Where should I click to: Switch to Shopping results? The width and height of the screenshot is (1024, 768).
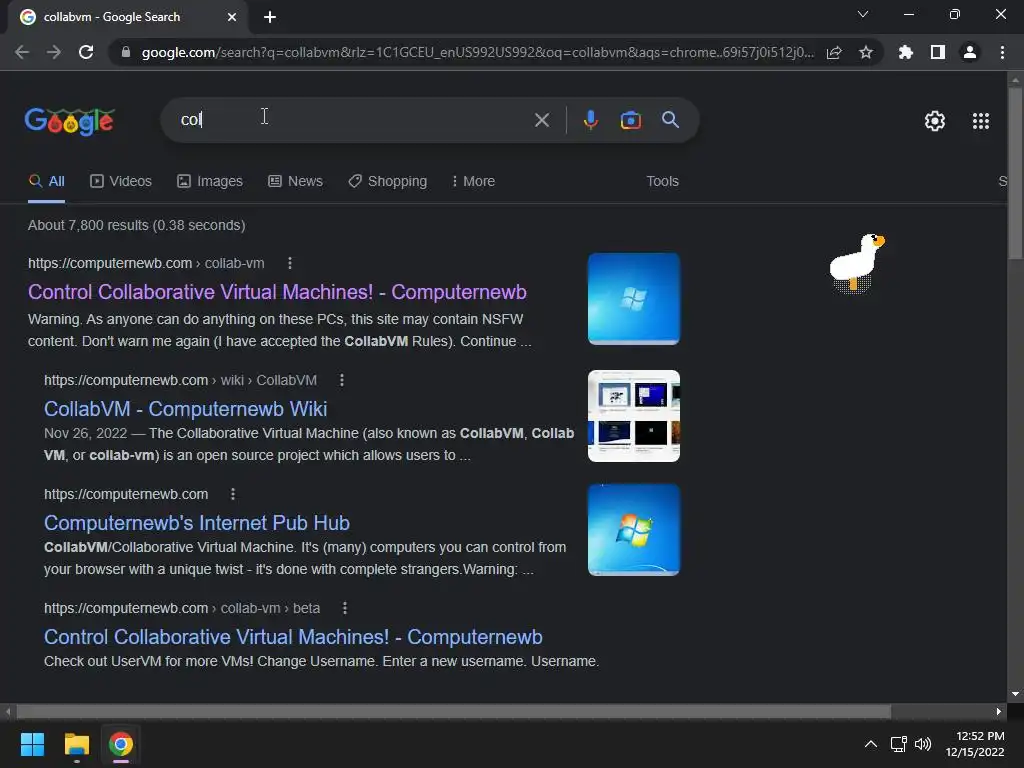[x=387, y=182]
